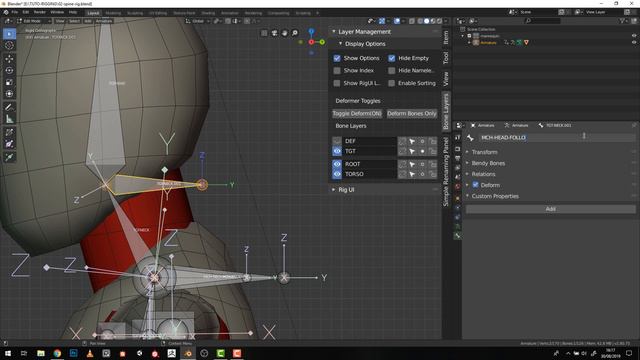Open the Item sidebar tab
The height and width of the screenshot is (360, 640).
point(446,38)
